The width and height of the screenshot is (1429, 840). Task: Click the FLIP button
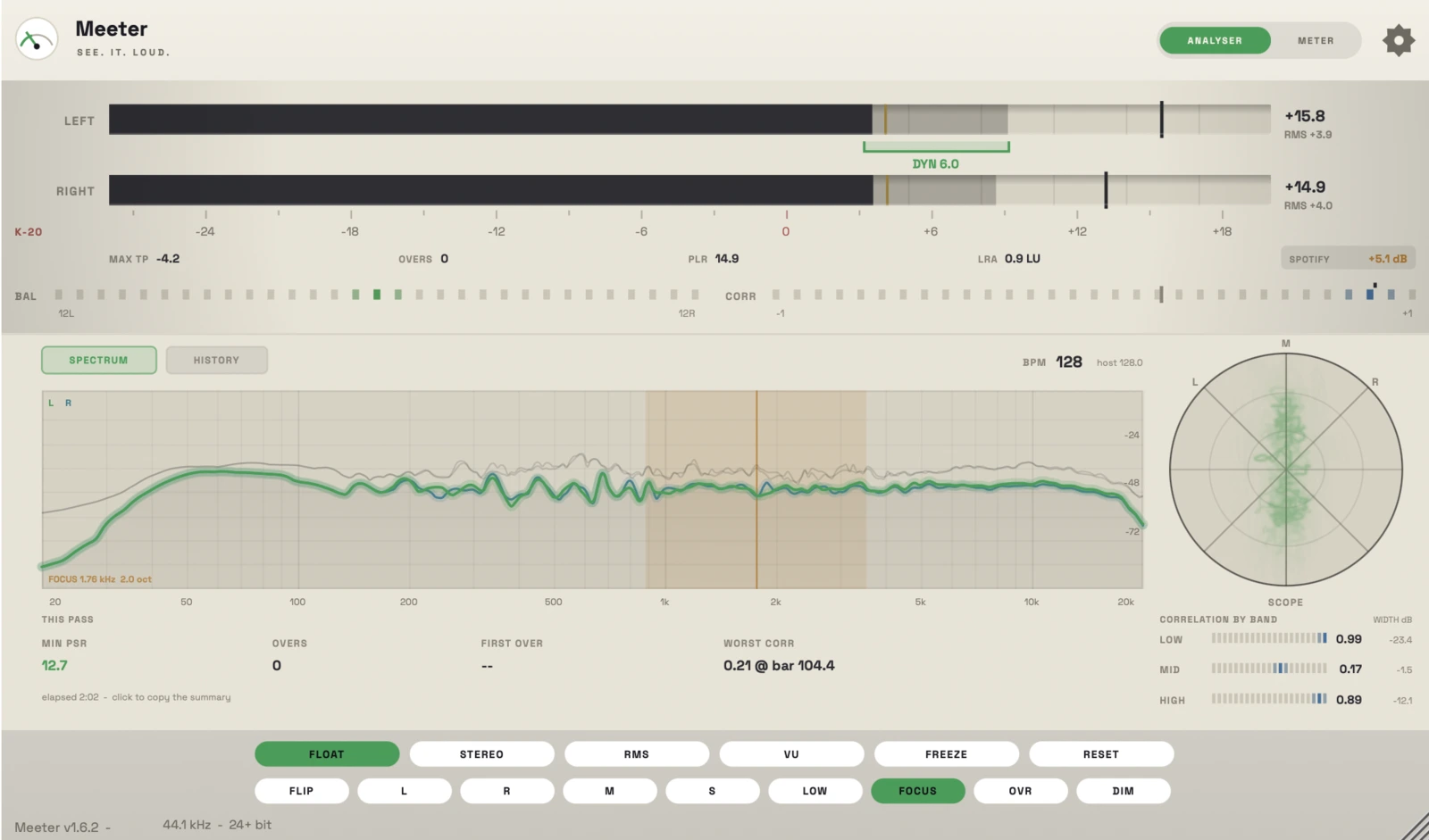(x=301, y=791)
